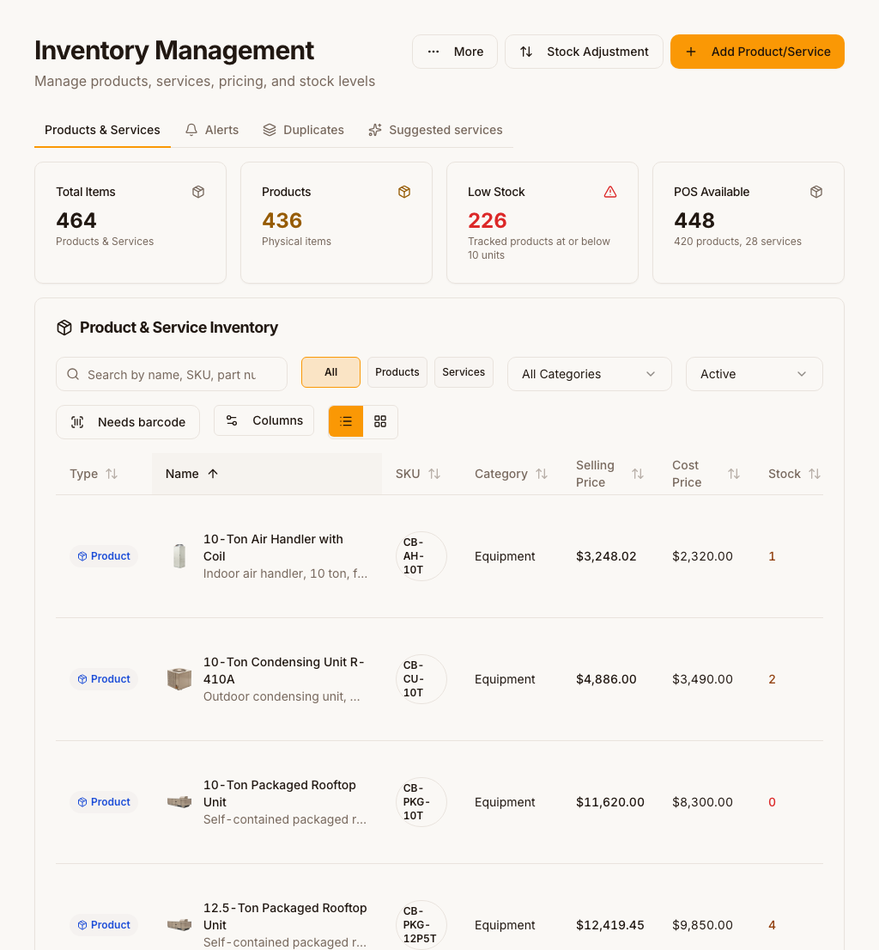
Task: Click the Product badge for 10-Ton Air Handler
Action: (x=104, y=556)
